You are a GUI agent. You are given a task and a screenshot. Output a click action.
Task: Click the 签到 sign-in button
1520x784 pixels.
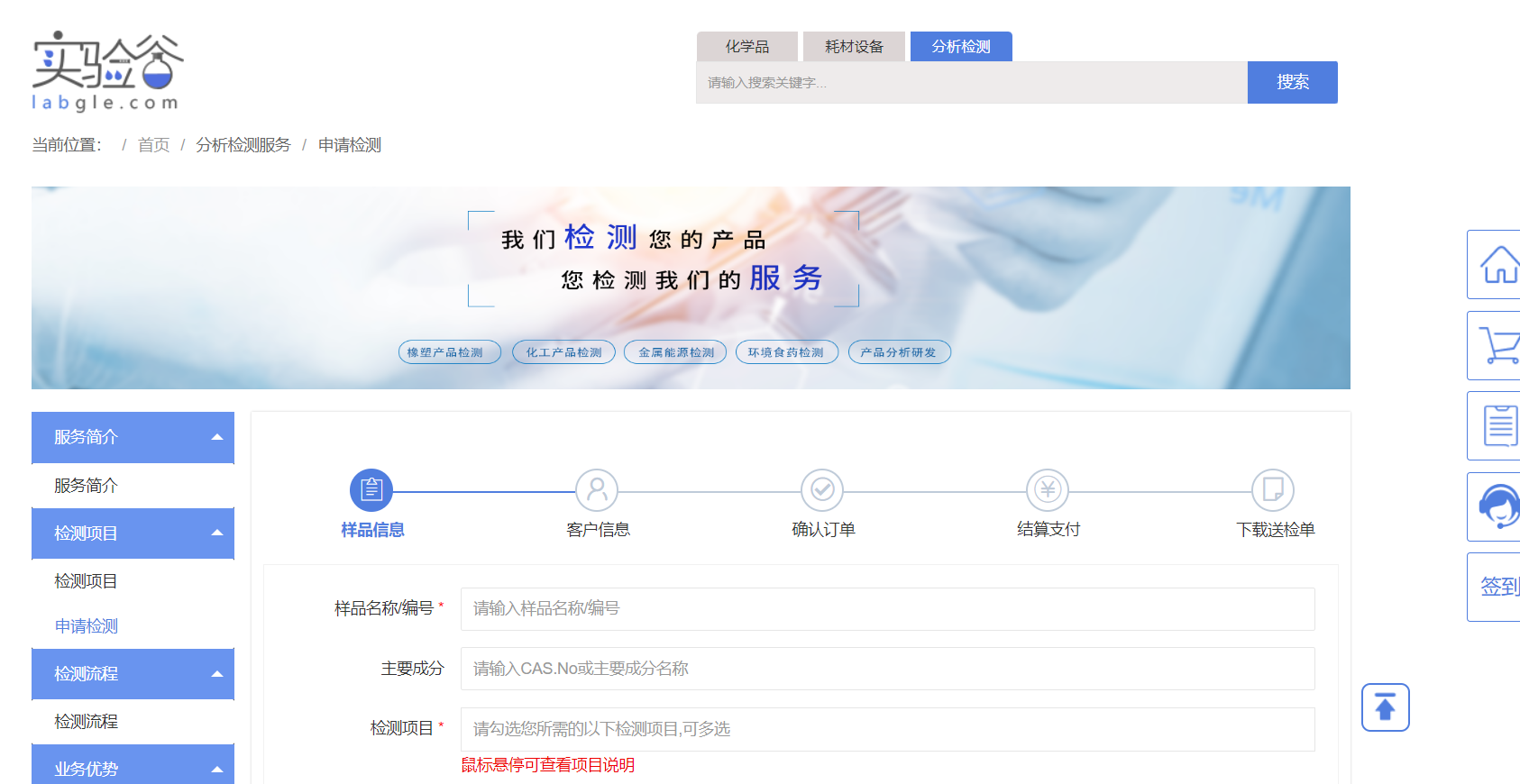coord(1498,587)
